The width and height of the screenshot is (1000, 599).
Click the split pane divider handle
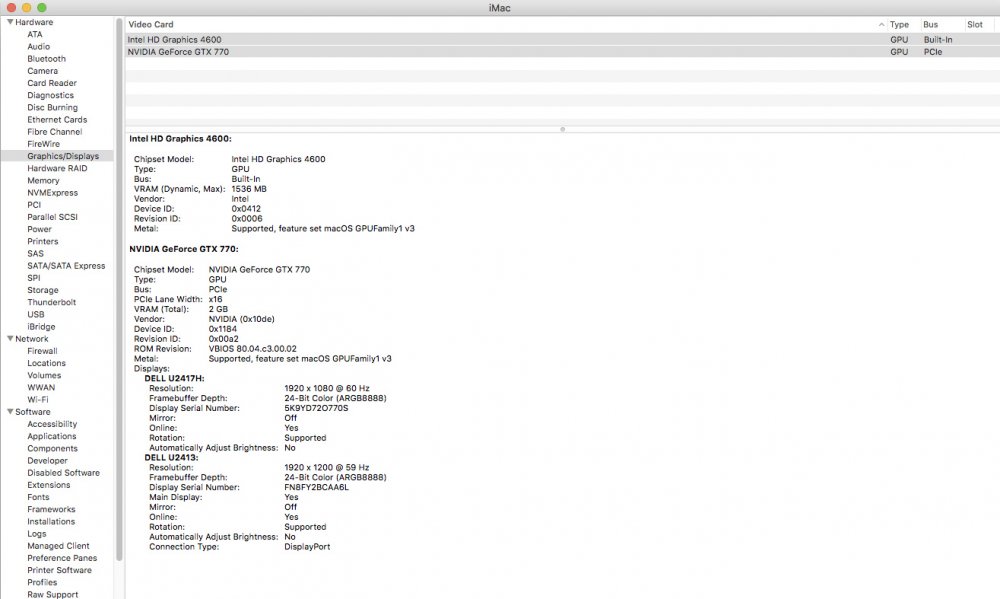click(562, 129)
